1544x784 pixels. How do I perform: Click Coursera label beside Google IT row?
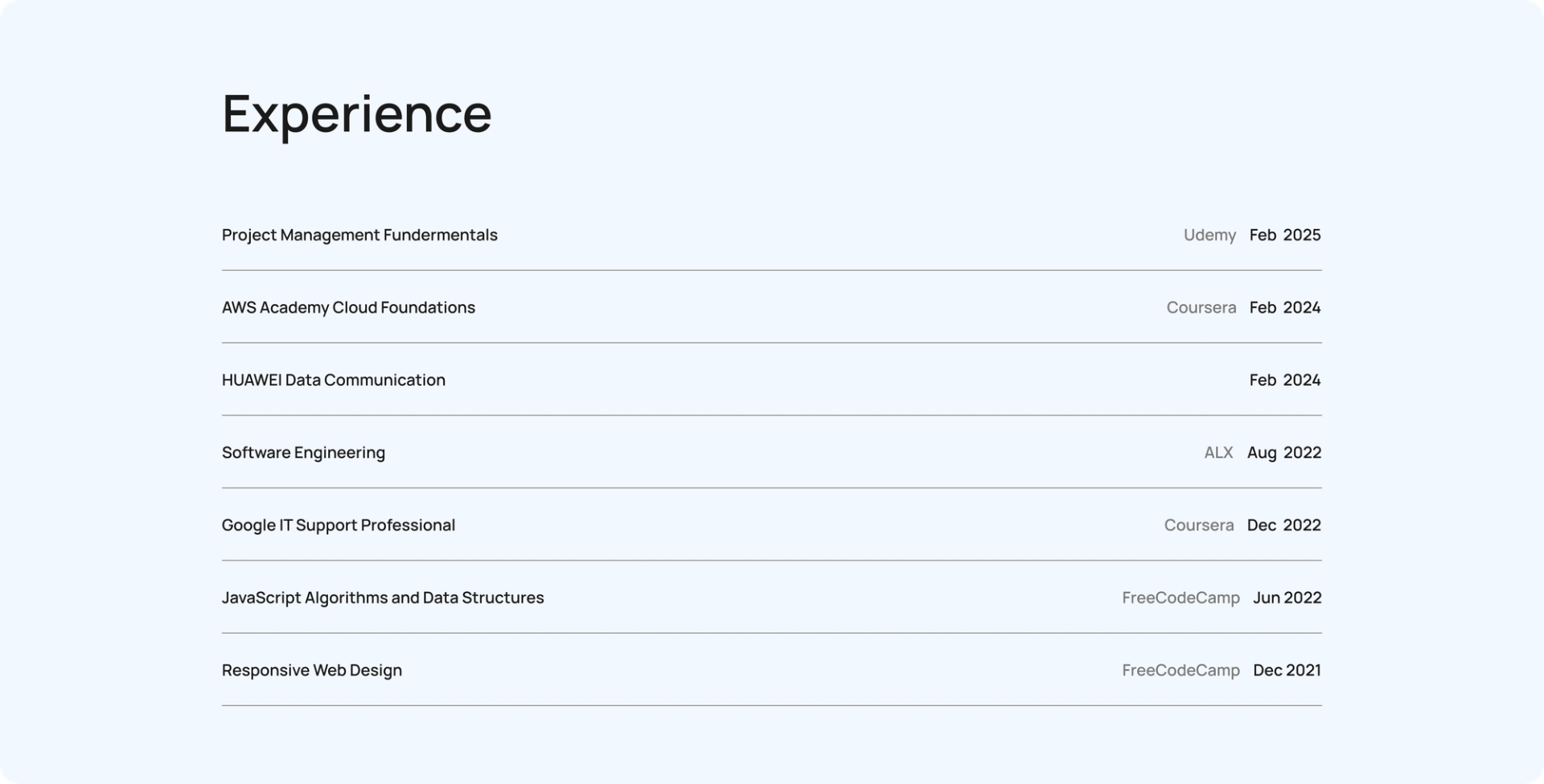point(1199,525)
